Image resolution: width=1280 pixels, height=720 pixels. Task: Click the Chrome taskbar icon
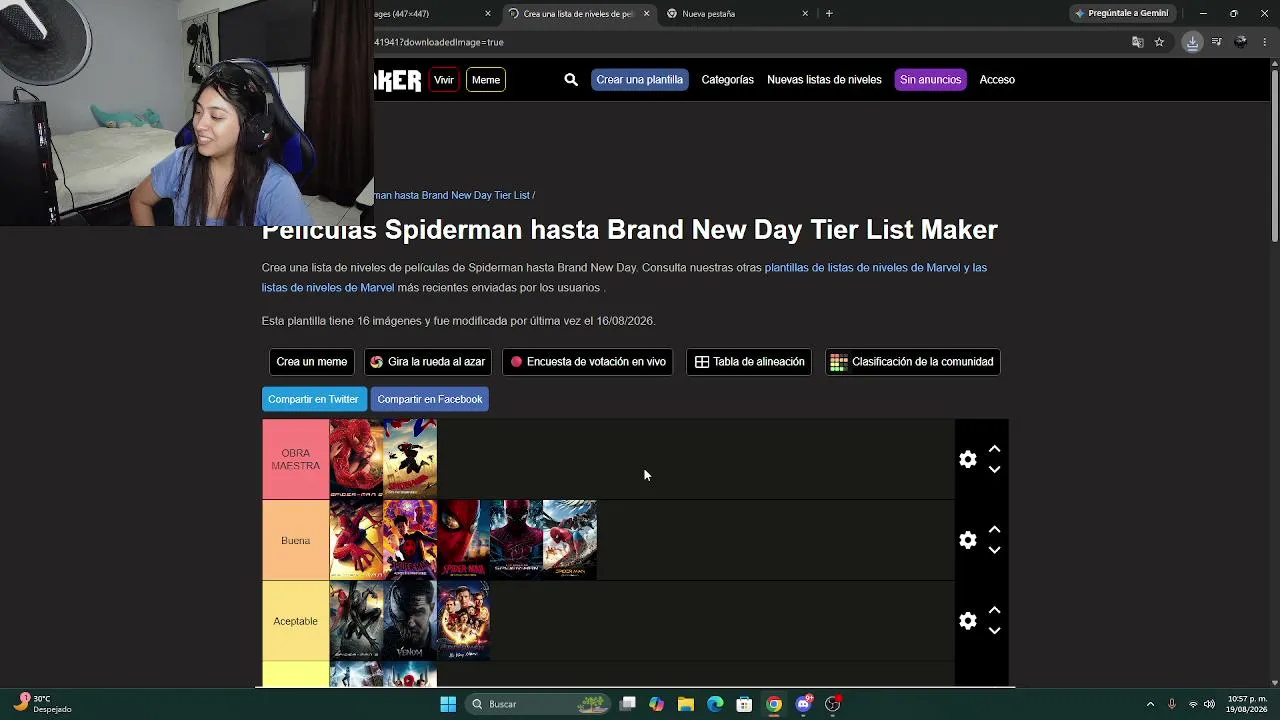pos(774,704)
